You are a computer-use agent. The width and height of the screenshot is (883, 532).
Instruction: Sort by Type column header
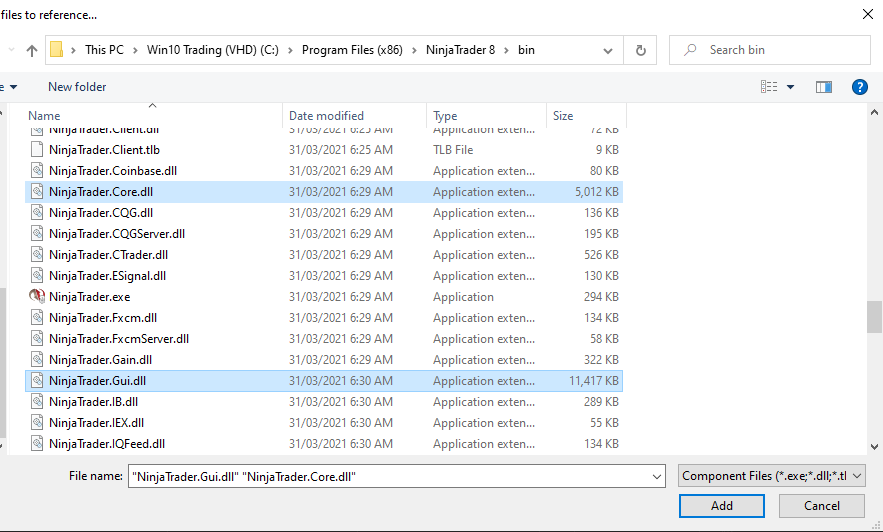(445, 116)
